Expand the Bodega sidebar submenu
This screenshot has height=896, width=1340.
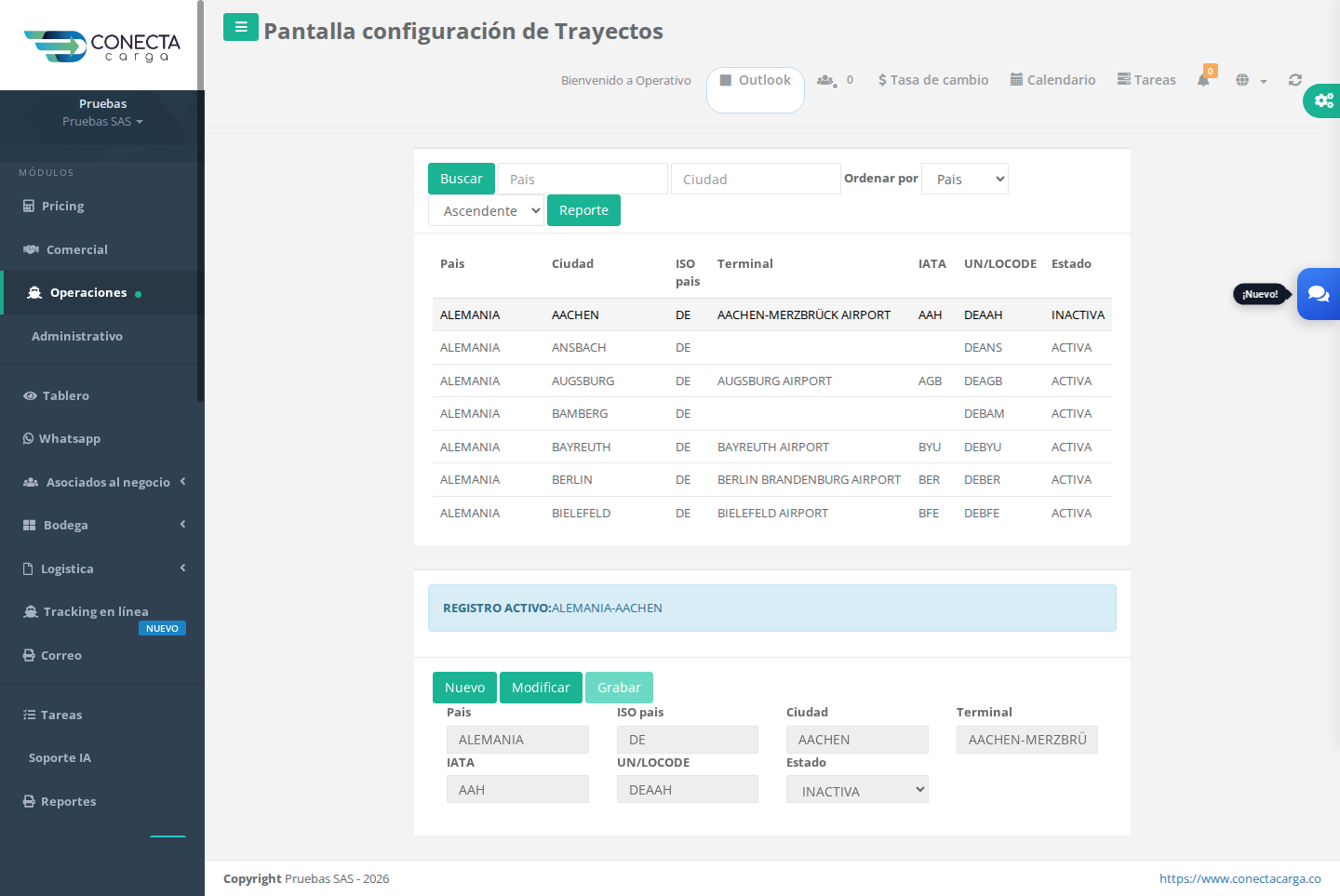102,525
